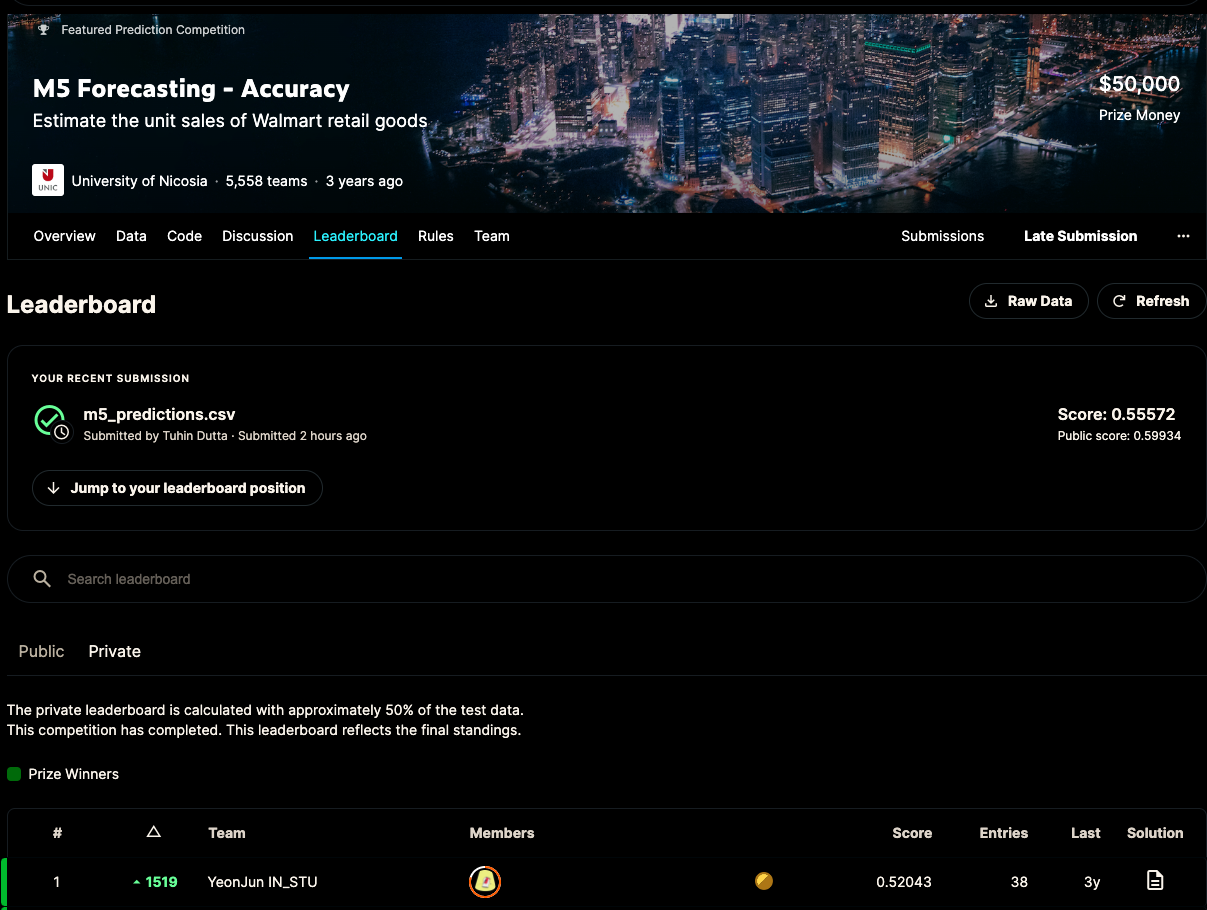Click the 3y last-submission value
The width and height of the screenshot is (1207, 910).
(x=1092, y=882)
